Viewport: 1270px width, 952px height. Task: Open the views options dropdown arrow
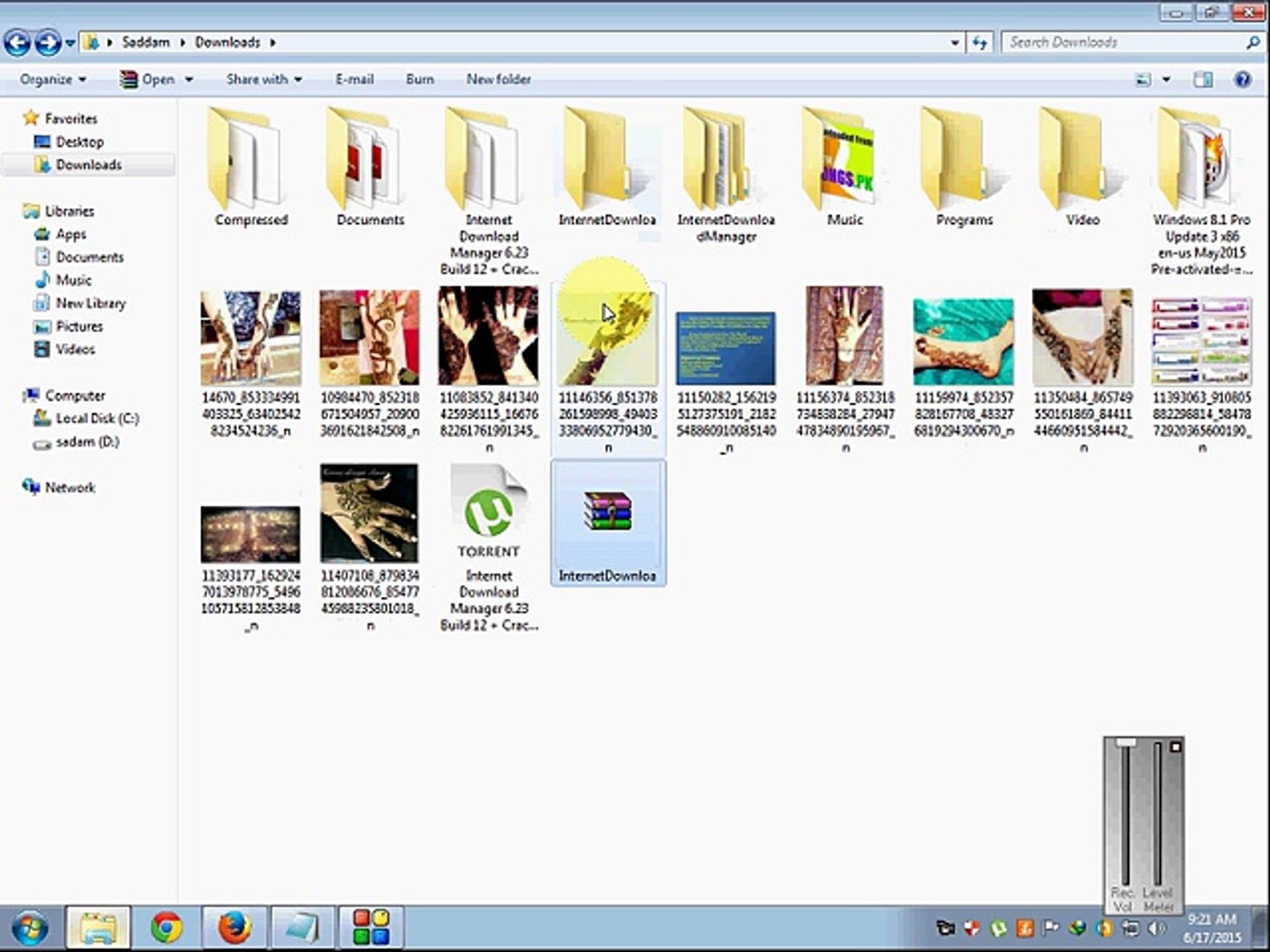(1166, 79)
